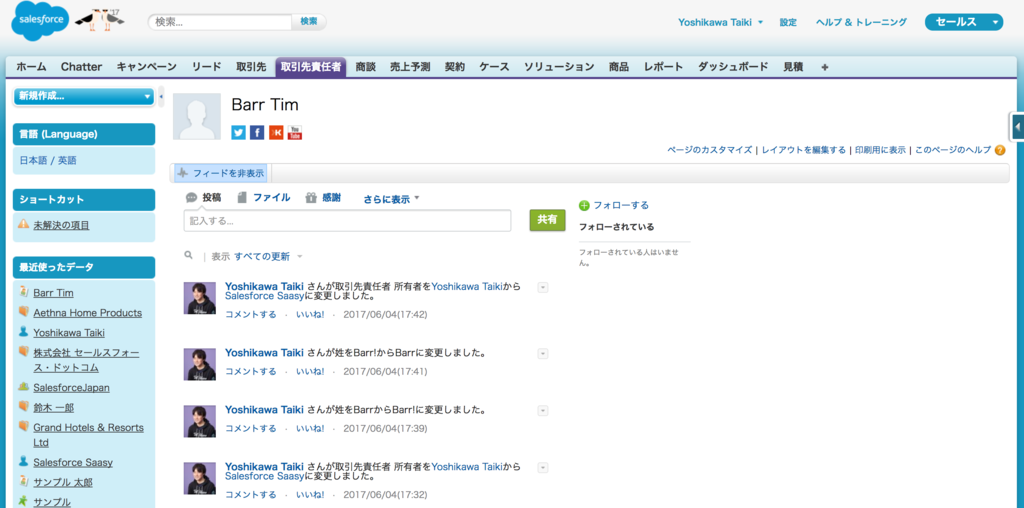Select the 取引先責任者 tab
The width and height of the screenshot is (1024, 508).
[311, 67]
